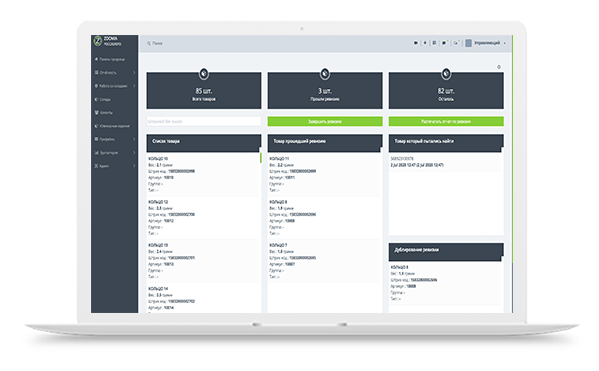This screenshot has height=371, width=599.
Task: Click the Распечатать отчёт по ревизии button
Action: [x=446, y=122]
